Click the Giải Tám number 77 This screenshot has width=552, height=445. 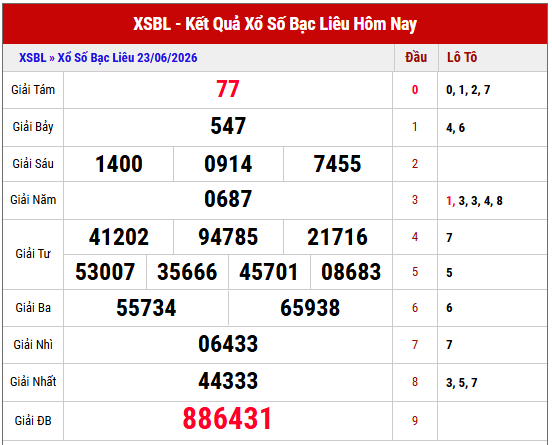(x=228, y=89)
